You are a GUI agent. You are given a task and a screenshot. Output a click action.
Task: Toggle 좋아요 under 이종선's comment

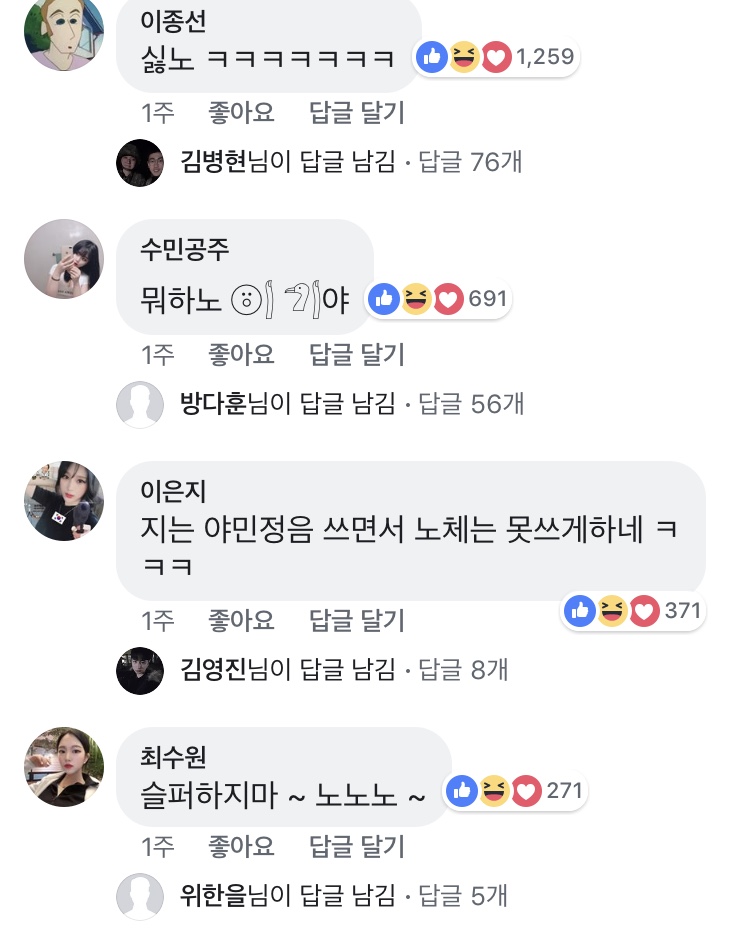point(241,113)
